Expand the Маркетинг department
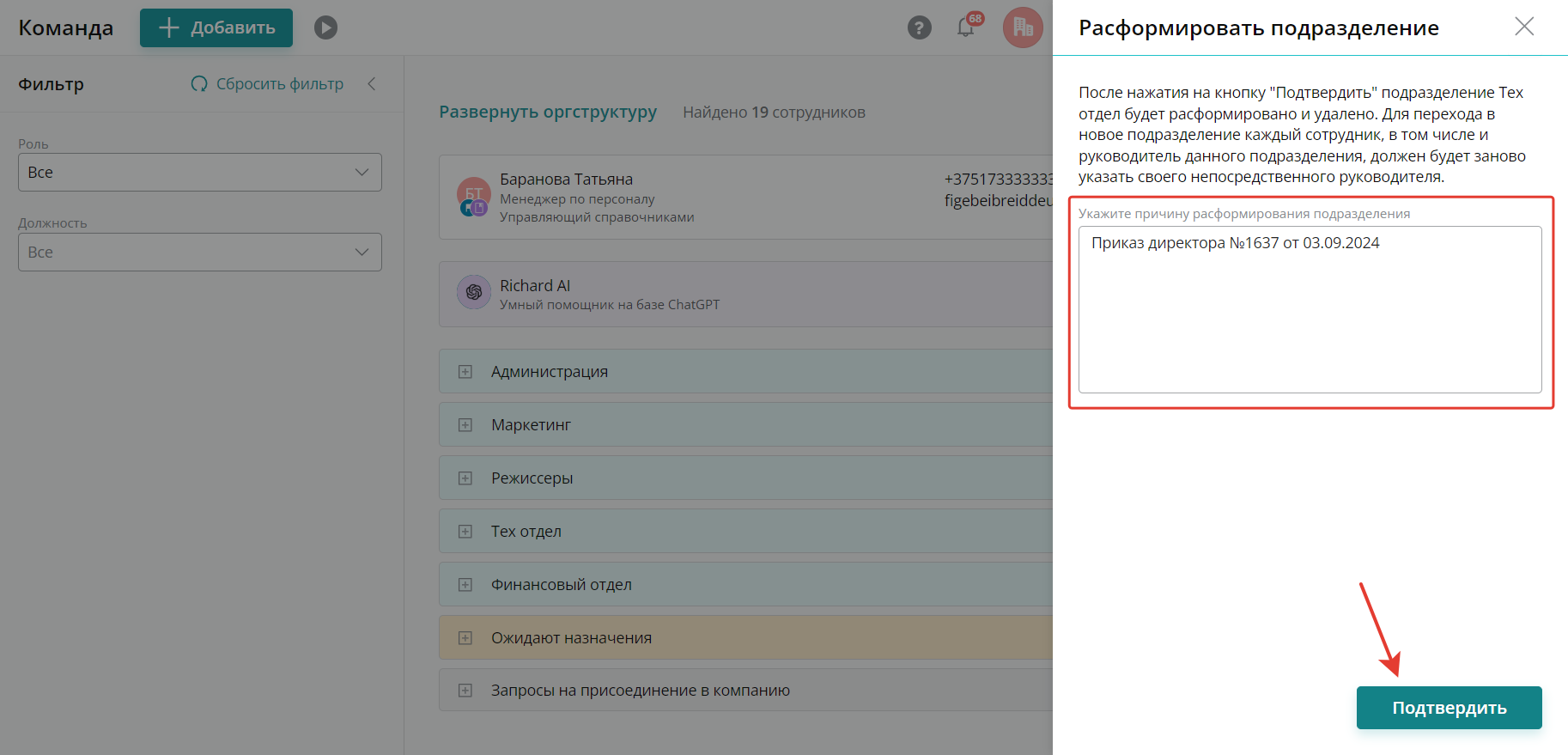The width and height of the screenshot is (1568, 755). 465,425
